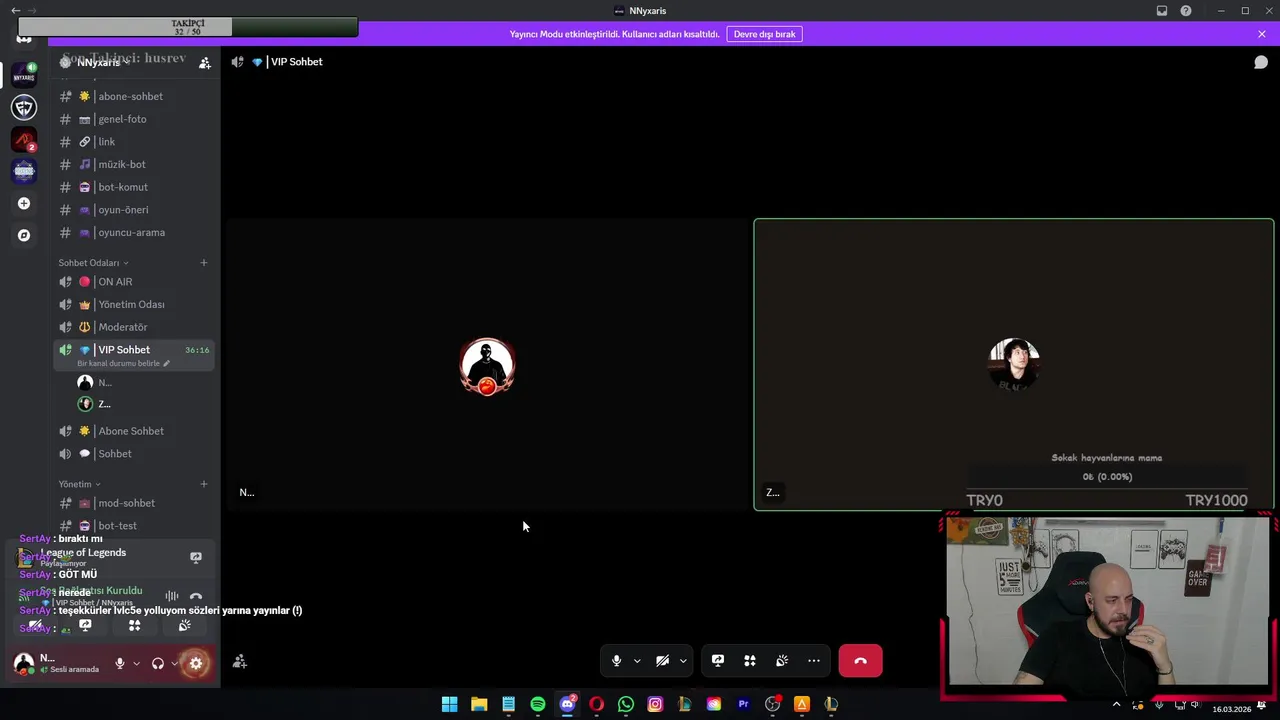1280x720 pixels.
Task: Open müzik-bot text channel
Action: pos(133,164)
